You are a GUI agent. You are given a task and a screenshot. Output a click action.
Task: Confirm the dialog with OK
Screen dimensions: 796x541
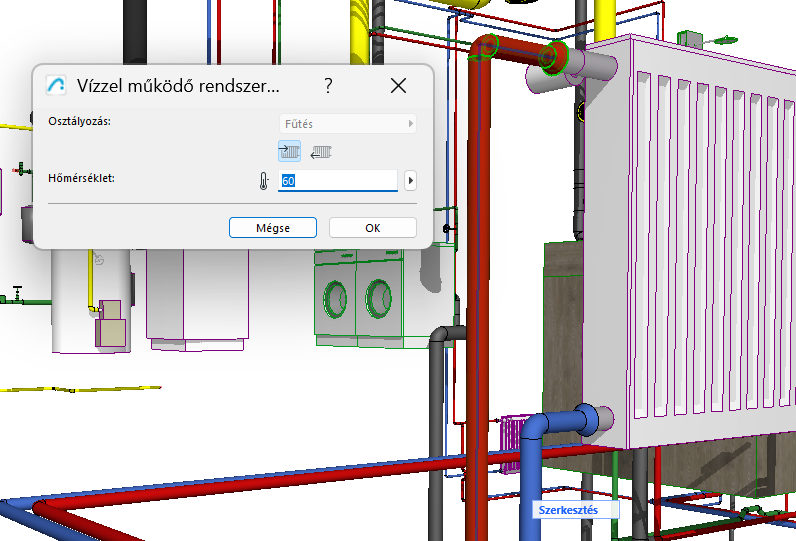coord(373,228)
